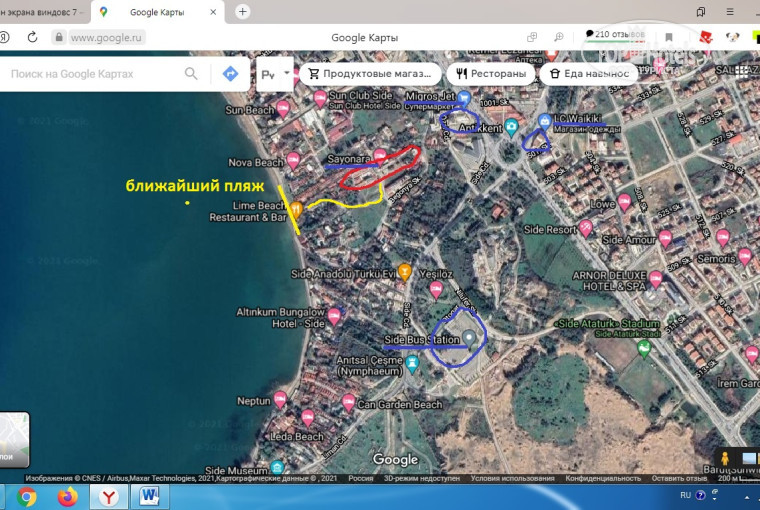The image size is (760, 510).
Task: Reload the page with the refresh icon
Action: coord(32,37)
